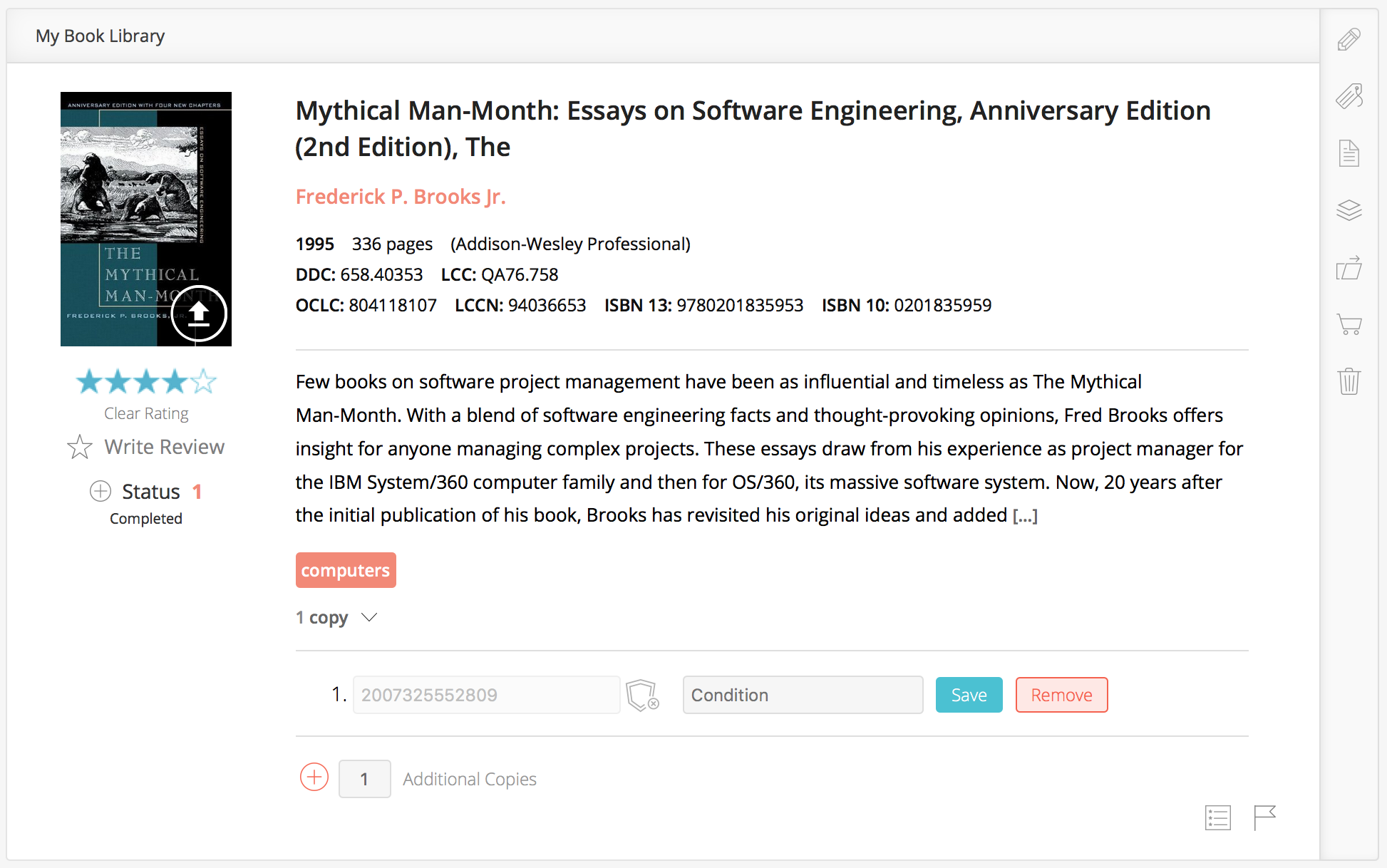Remove the listed copy

1061,695
